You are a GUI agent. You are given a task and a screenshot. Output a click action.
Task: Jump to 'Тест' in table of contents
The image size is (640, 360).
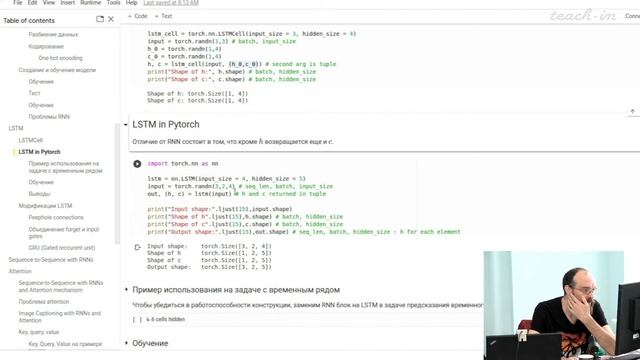[x=34, y=93]
